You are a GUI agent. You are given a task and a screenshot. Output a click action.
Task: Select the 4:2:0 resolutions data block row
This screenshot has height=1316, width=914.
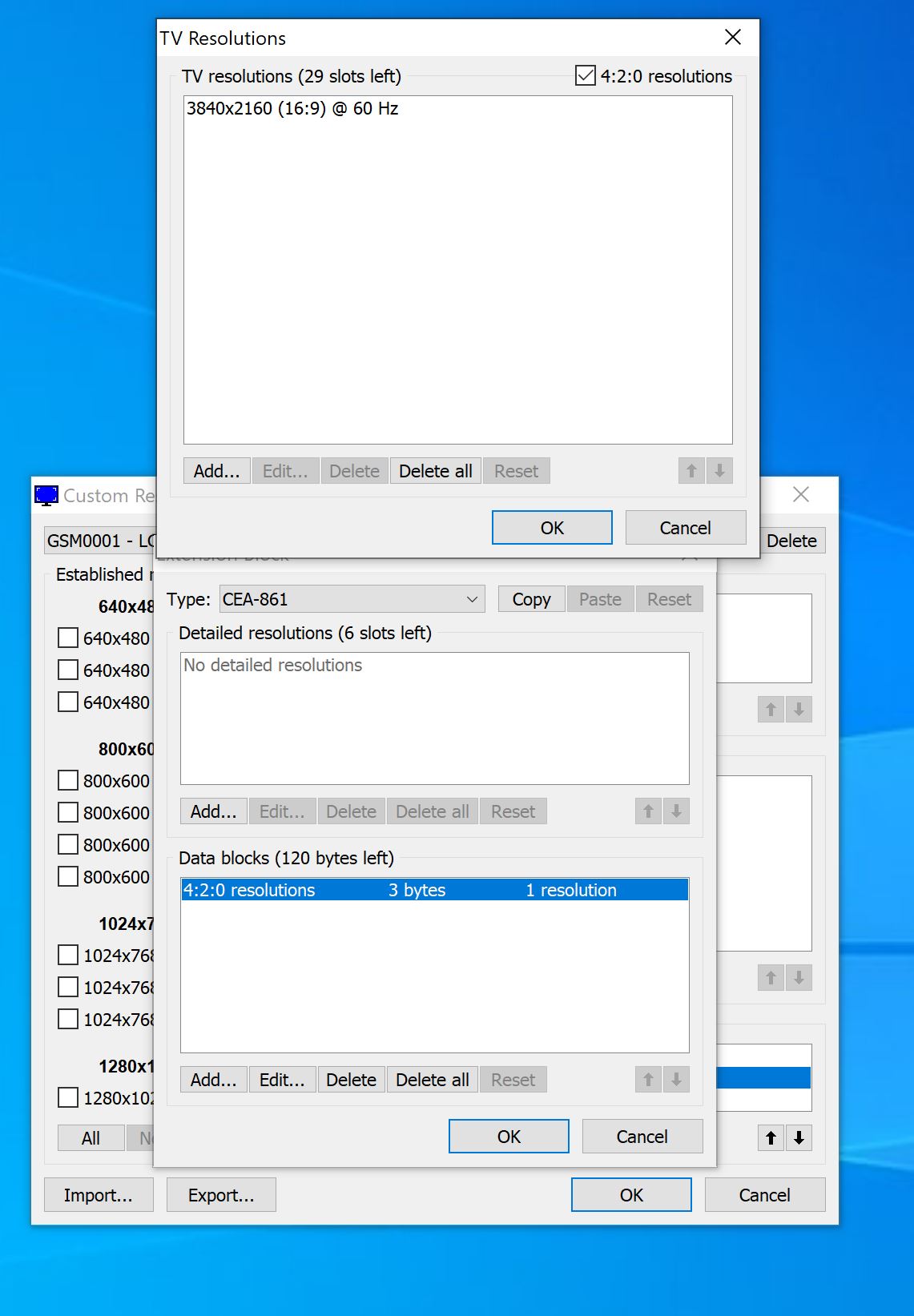pyautogui.click(x=434, y=890)
